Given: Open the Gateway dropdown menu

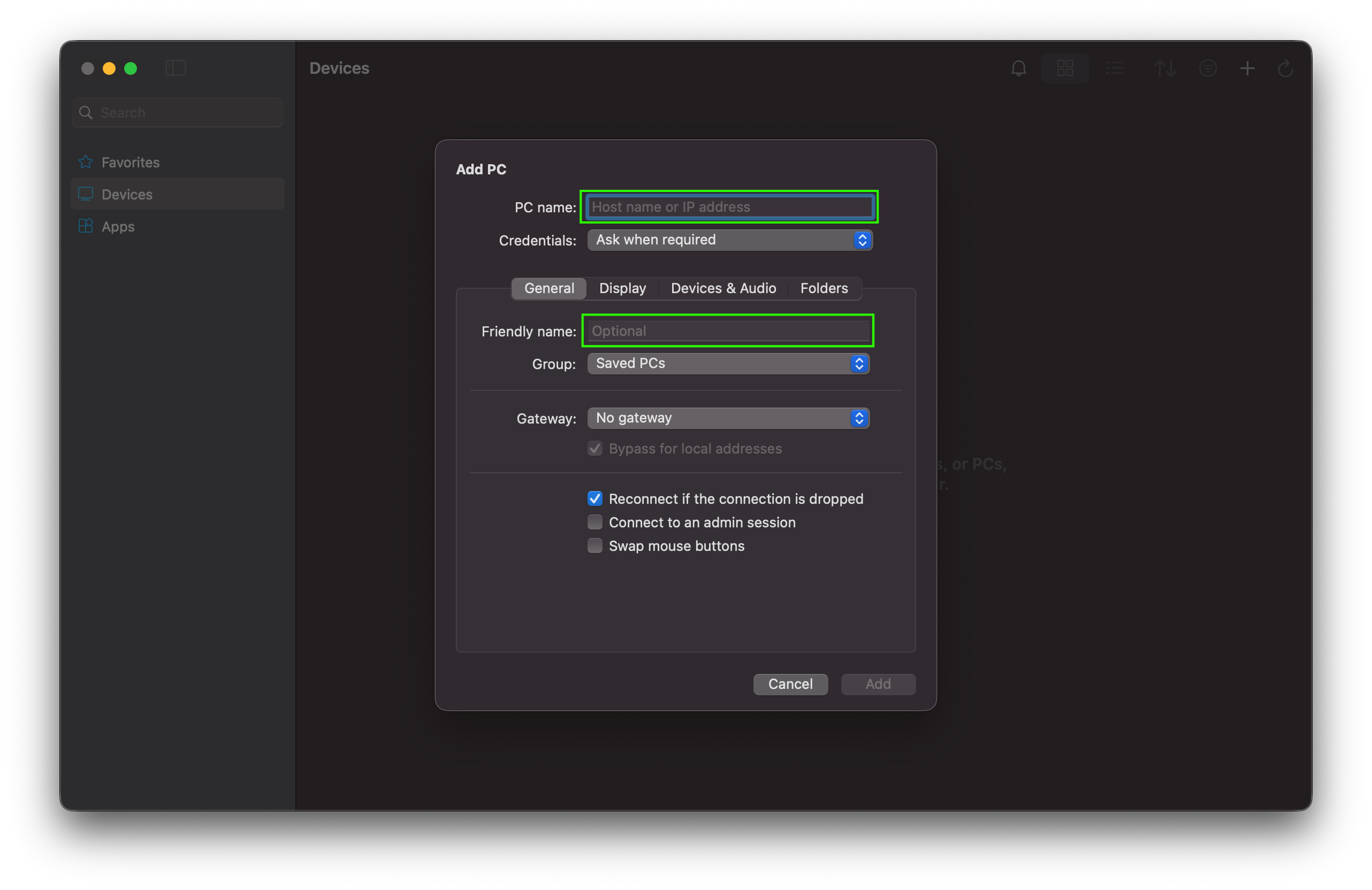Looking at the screenshot, I should coord(728,418).
